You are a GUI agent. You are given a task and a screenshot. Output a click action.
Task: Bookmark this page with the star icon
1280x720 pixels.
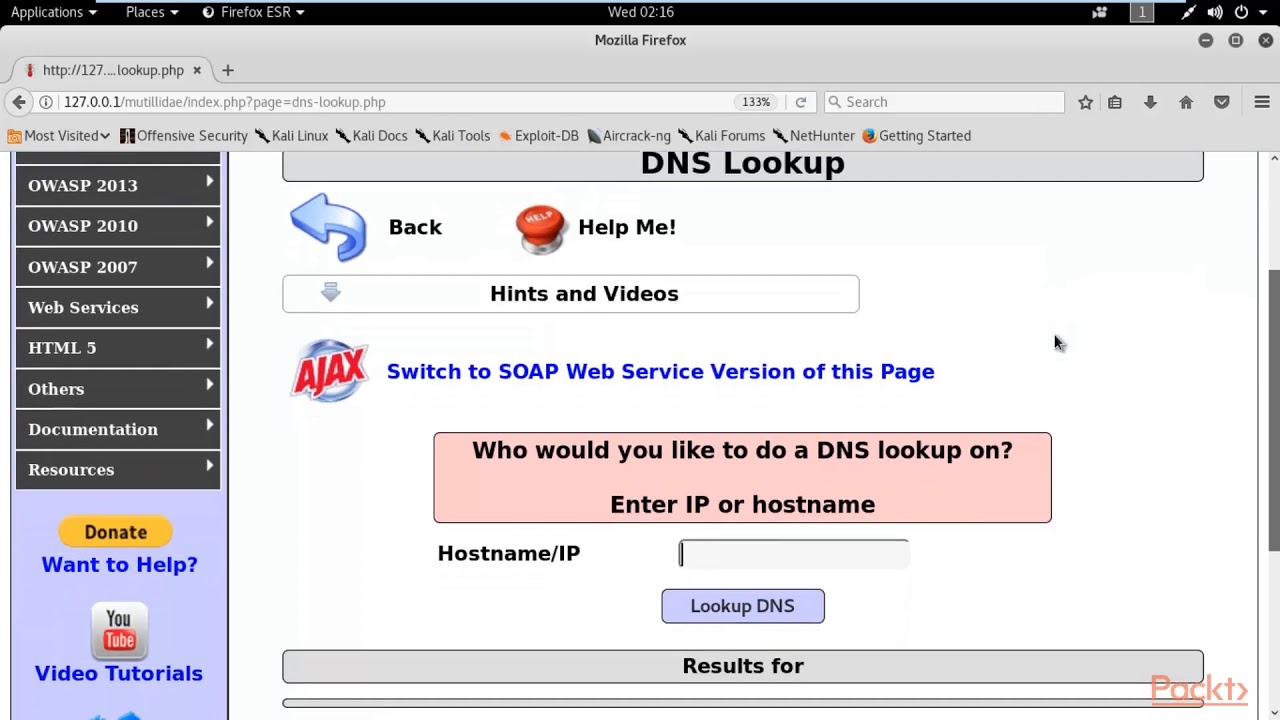click(1085, 102)
